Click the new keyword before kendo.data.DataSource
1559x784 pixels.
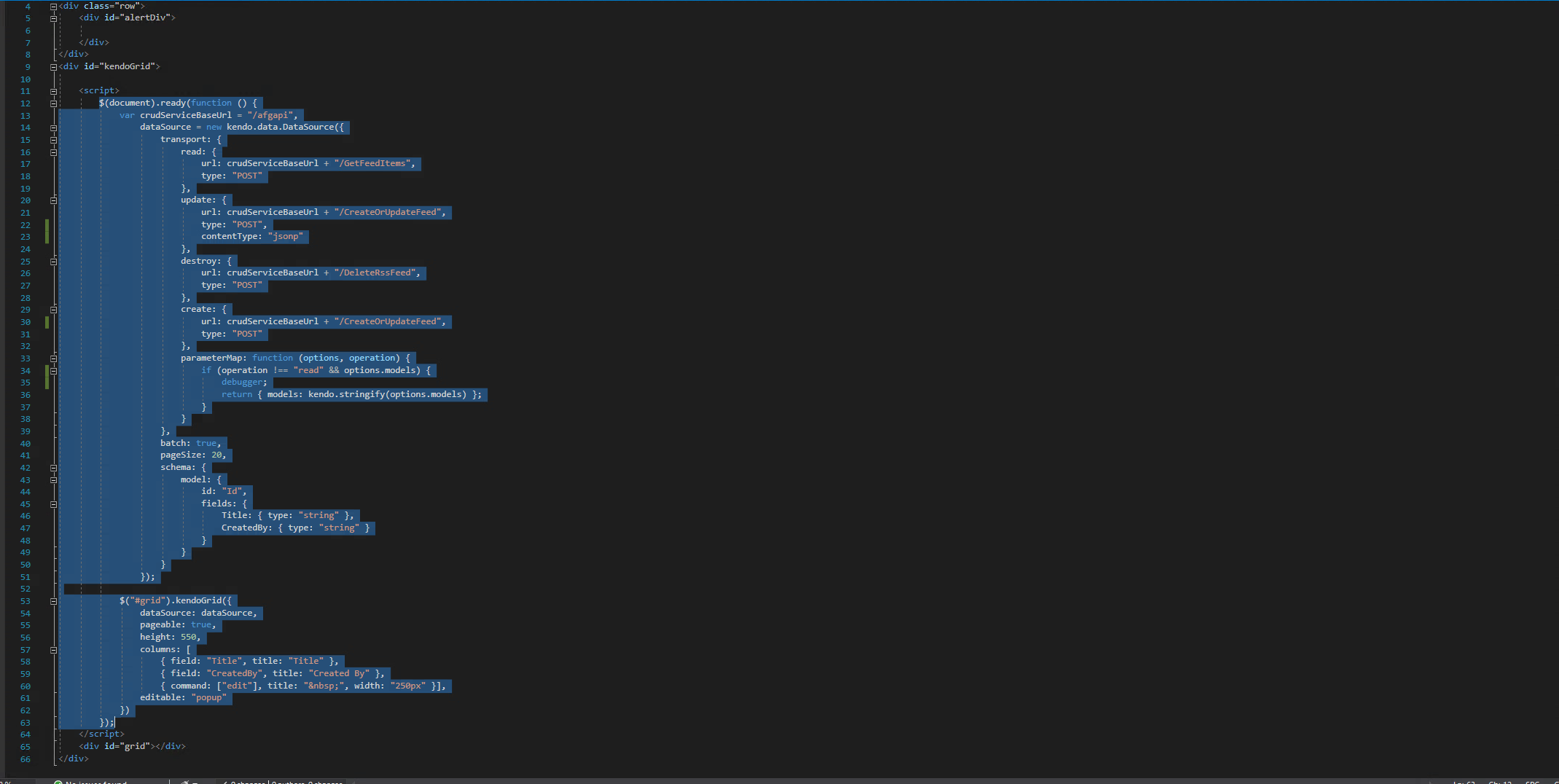(x=214, y=127)
